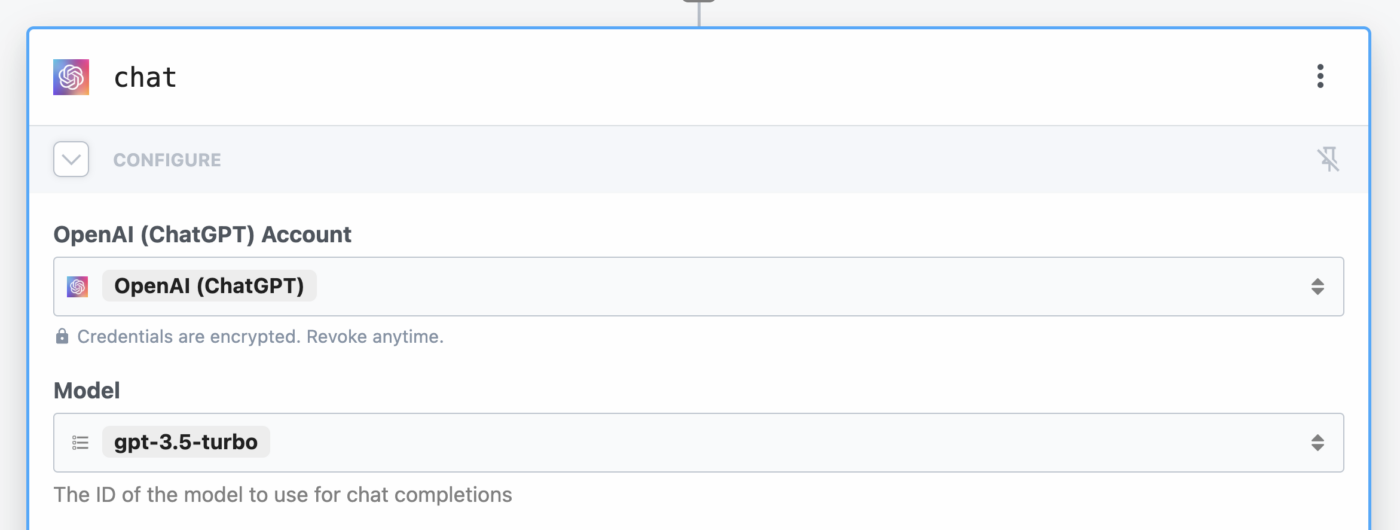Click the chat step name
Viewport: 1400px width, 530px height.
(145, 77)
